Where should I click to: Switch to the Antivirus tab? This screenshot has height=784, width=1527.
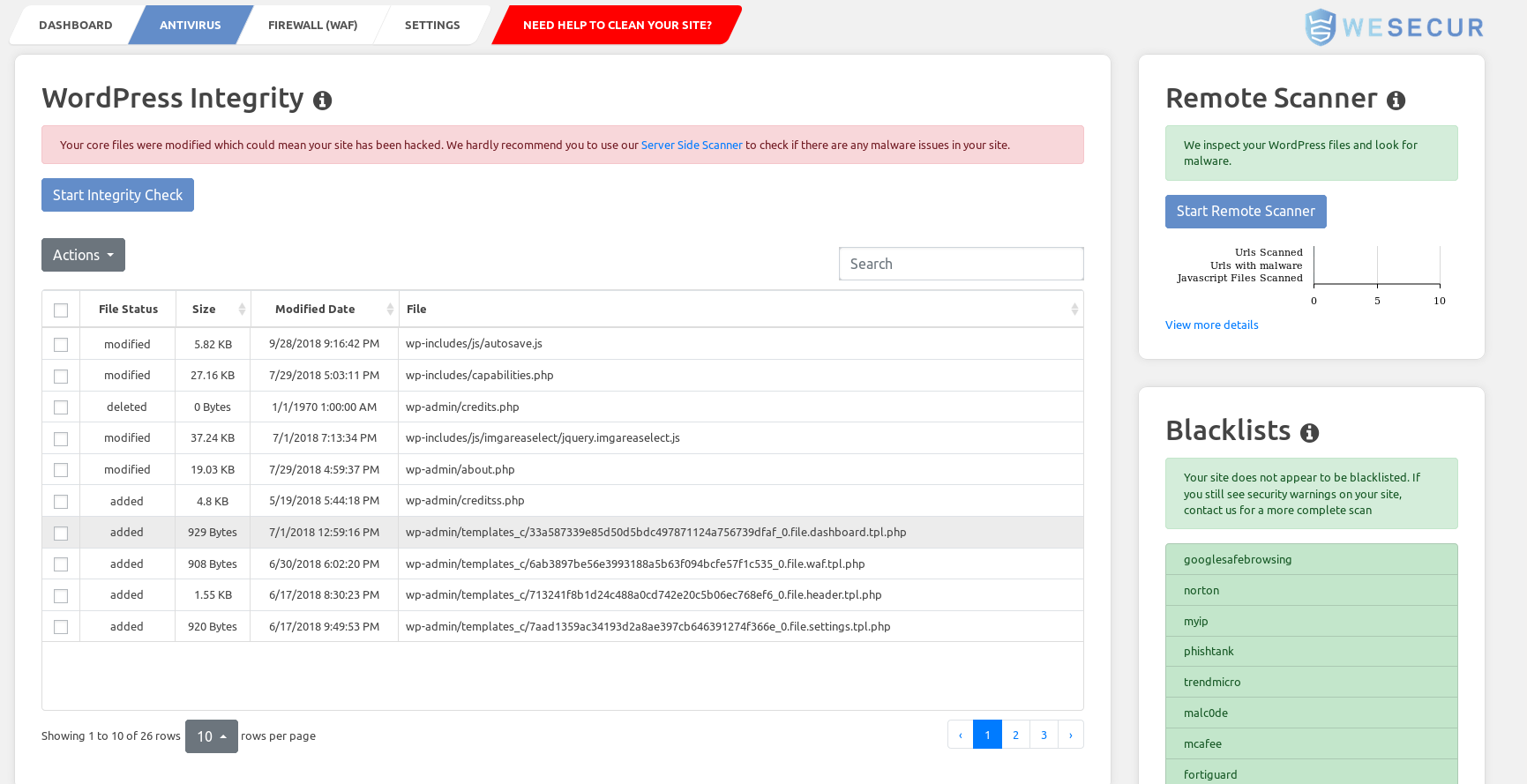pyautogui.click(x=191, y=25)
